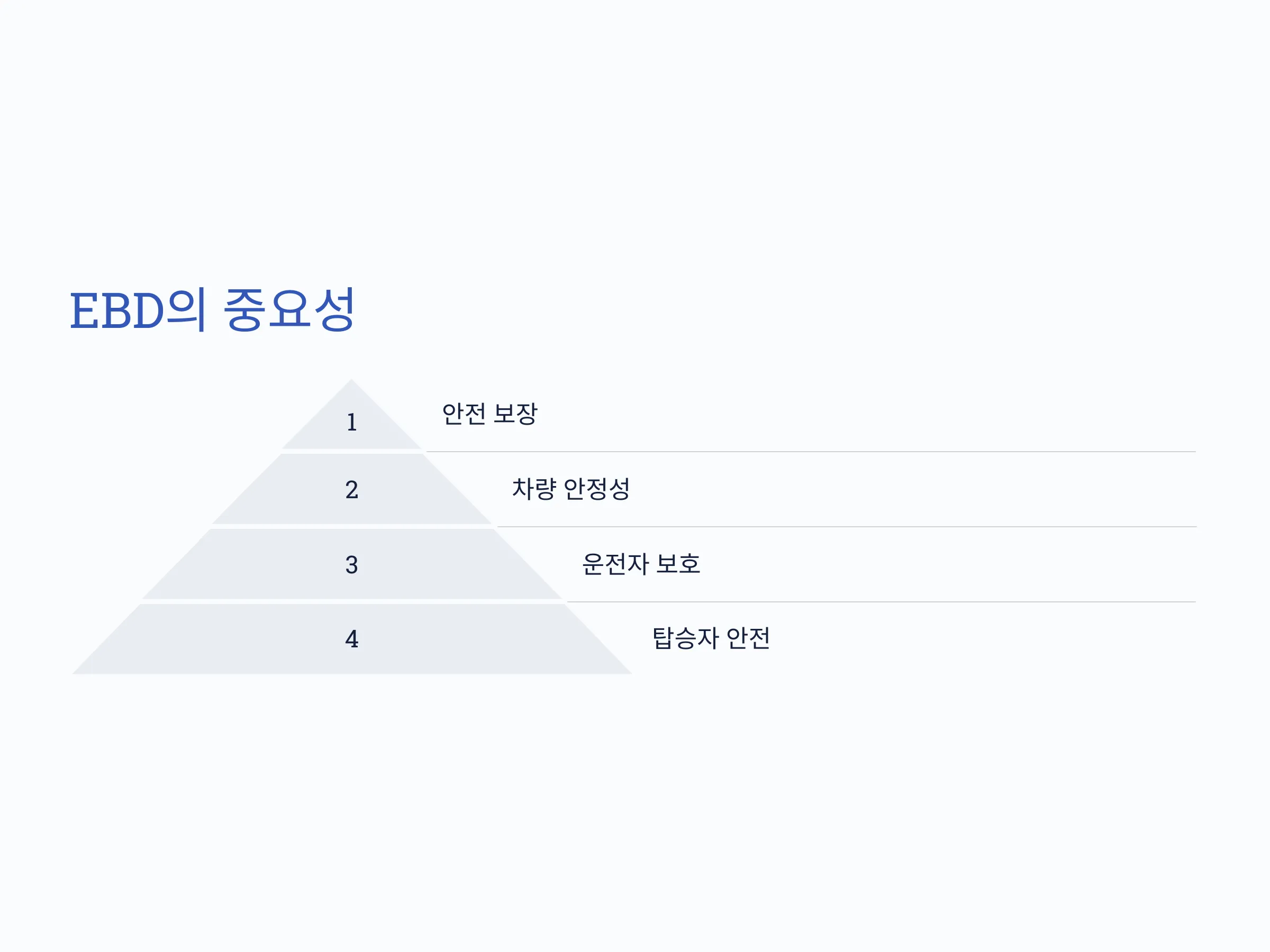This screenshot has height=952, width=1270.
Task: Click the word "차량" beside tier 2
Action: tap(534, 489)
